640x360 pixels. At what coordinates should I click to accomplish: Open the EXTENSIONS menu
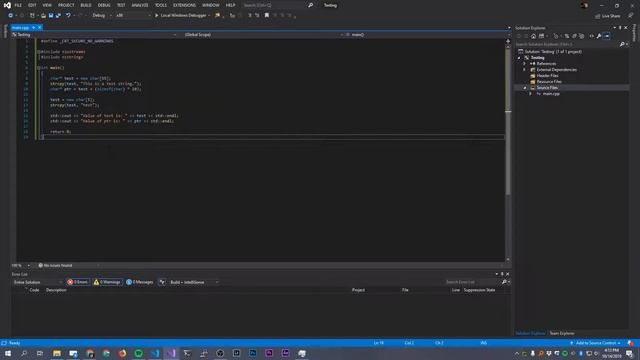tap(184, 5)
